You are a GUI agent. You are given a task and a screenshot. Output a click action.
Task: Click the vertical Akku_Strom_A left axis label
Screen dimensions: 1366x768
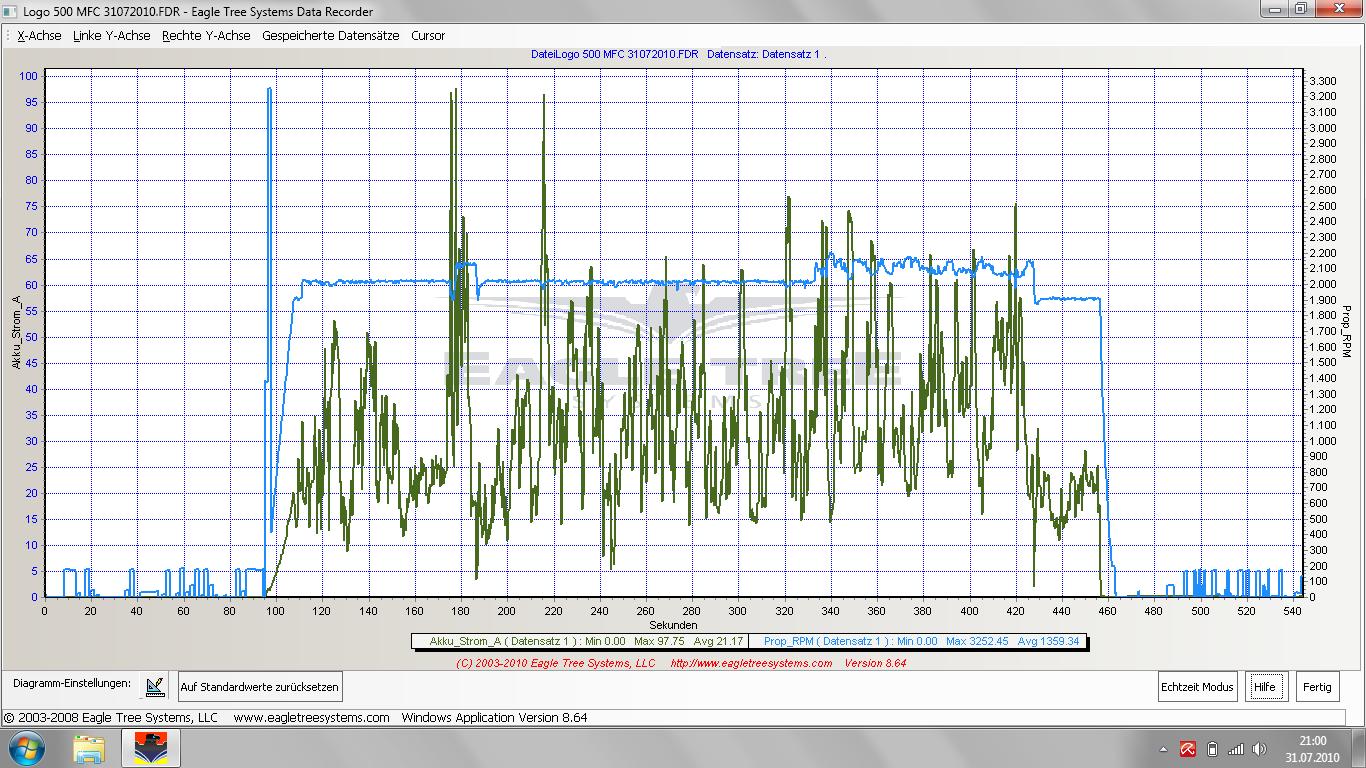pyautogui.click(x=16, y=333)
